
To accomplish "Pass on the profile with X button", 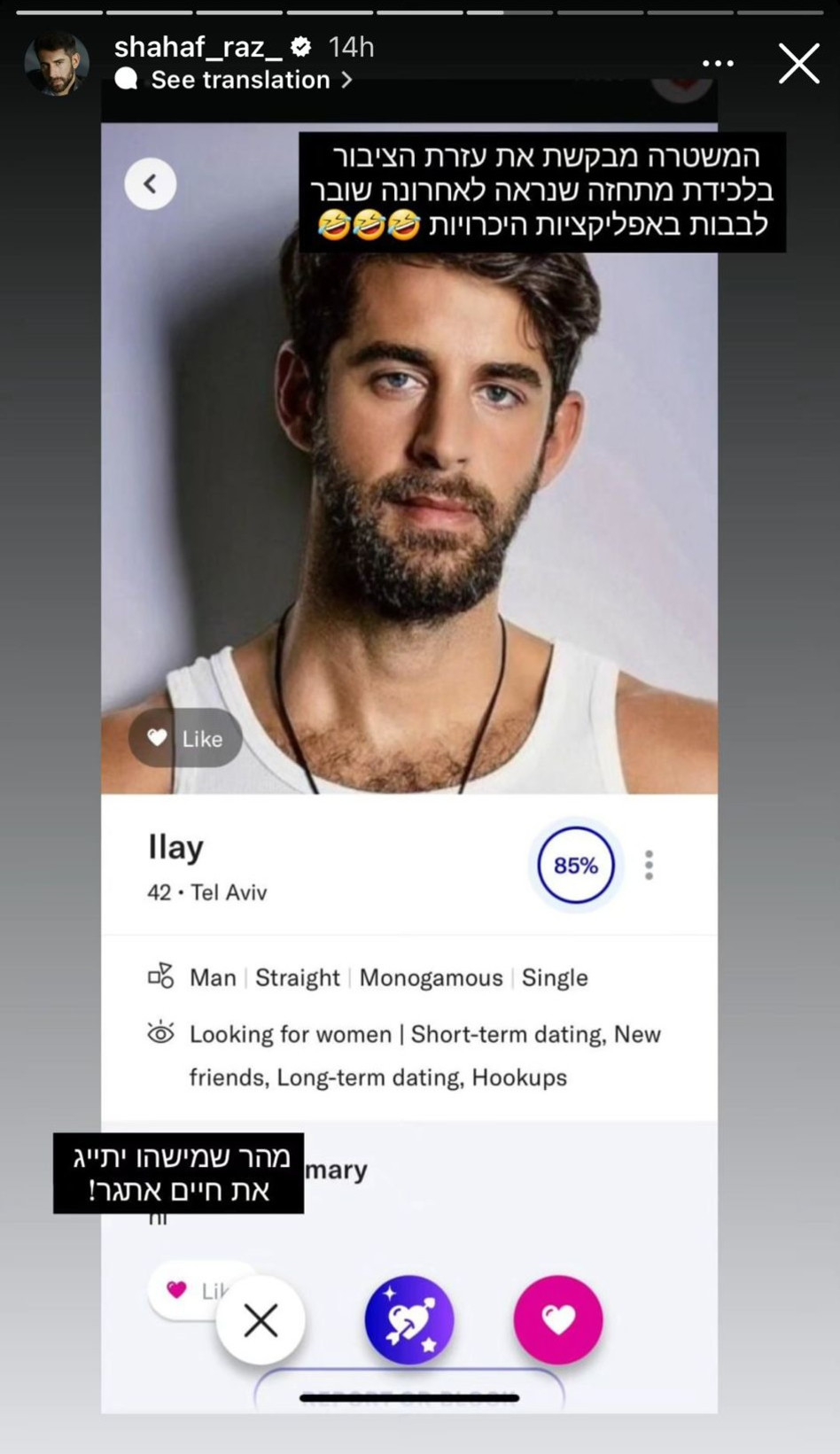I will click(261, 1320).
